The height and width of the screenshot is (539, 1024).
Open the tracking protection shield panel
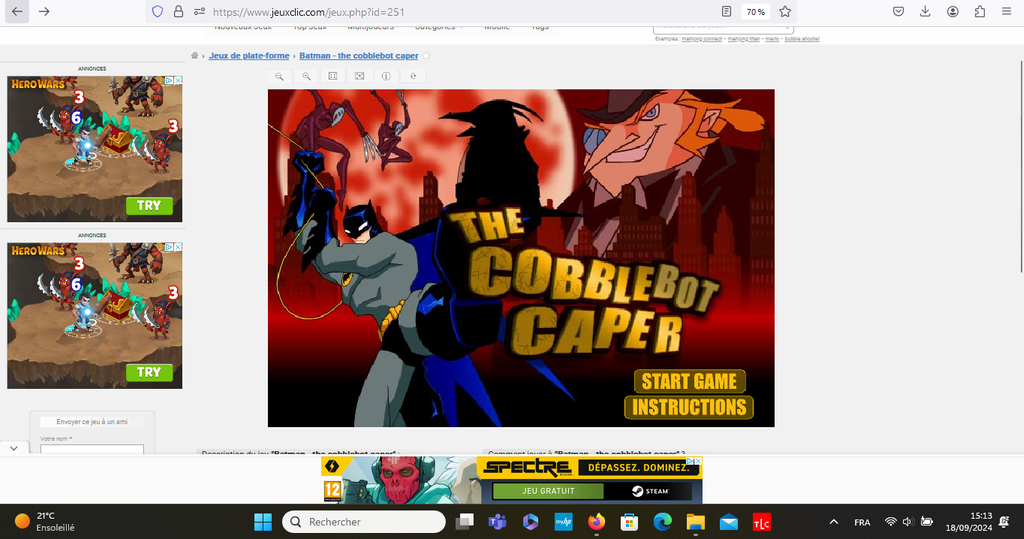[157, 12]
